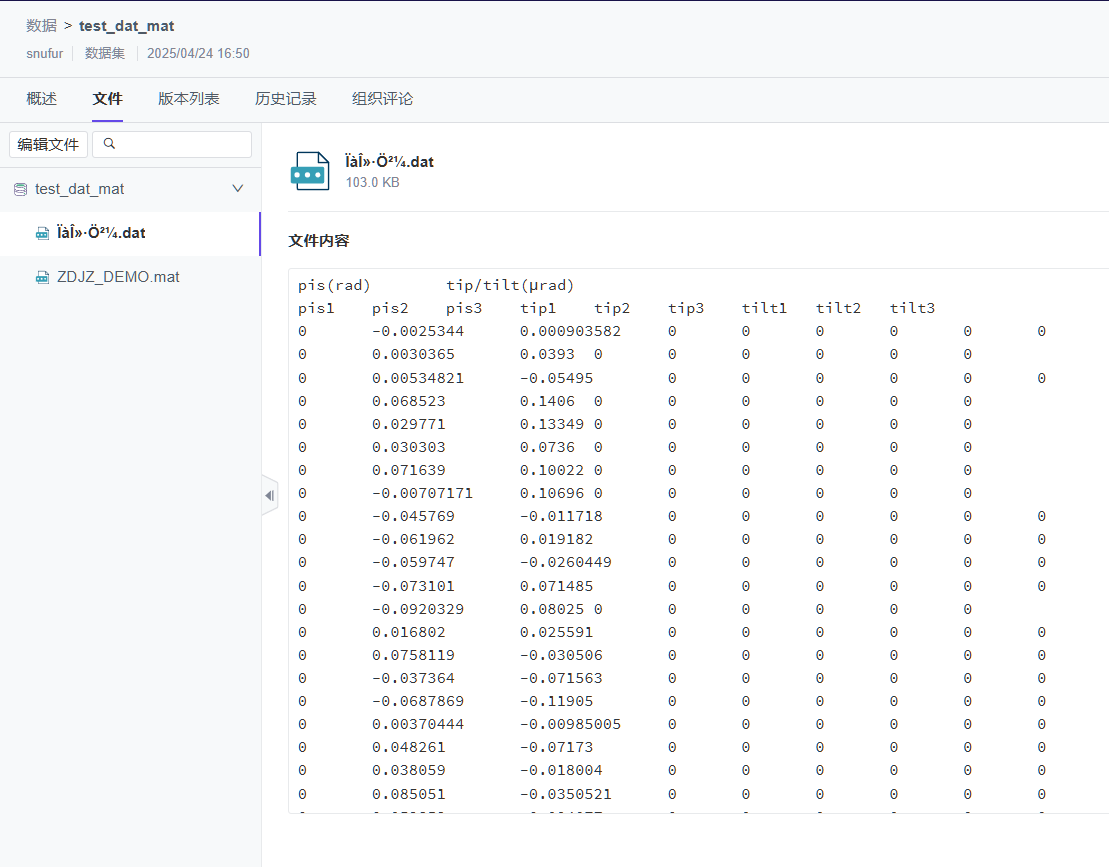Click the value 0.030303
The height and width of the screenshot is (867, 1109).
pos(409,448)
